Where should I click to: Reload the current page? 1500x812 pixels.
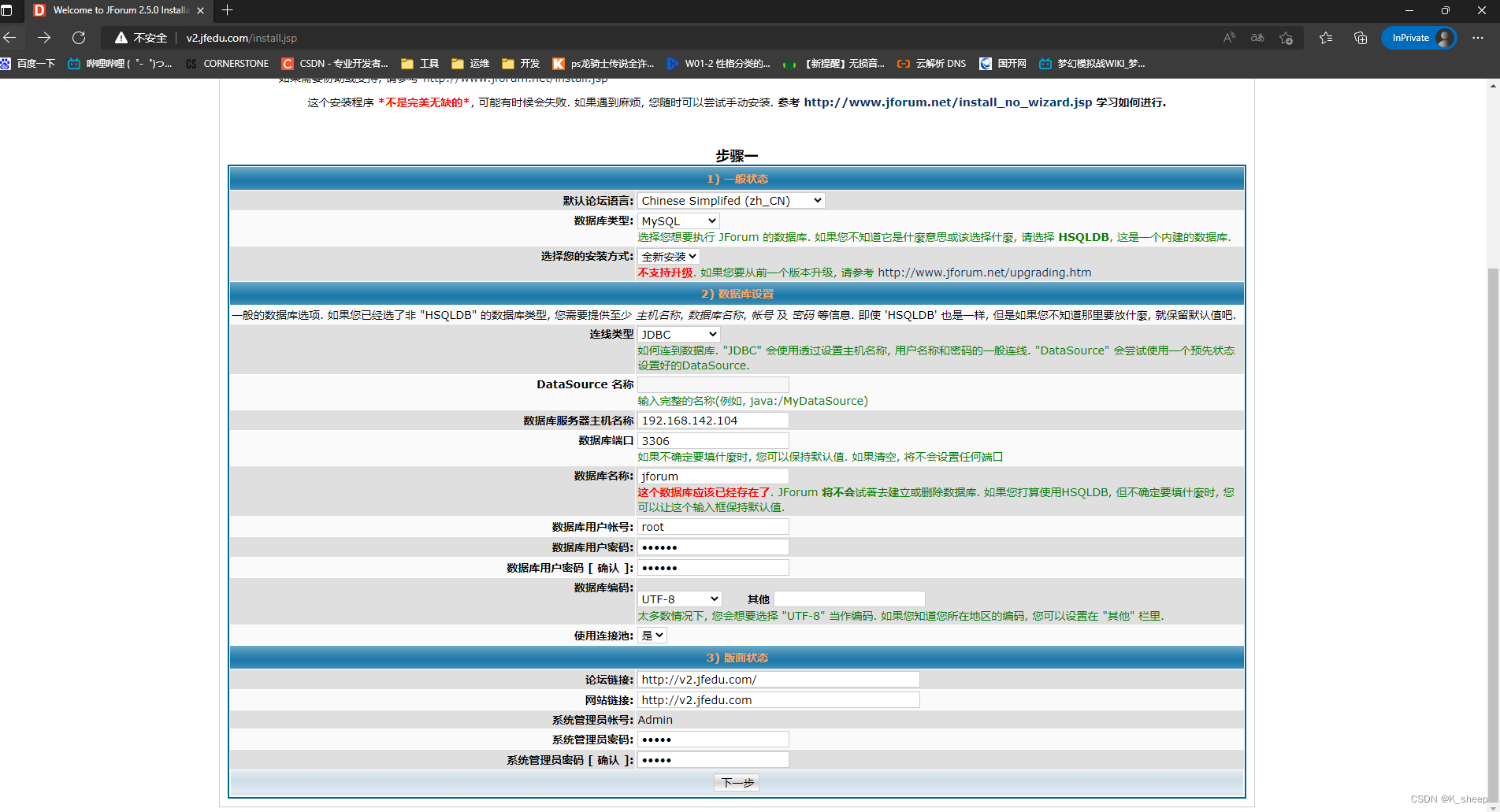pyautogui.click(x=79, y=38)
